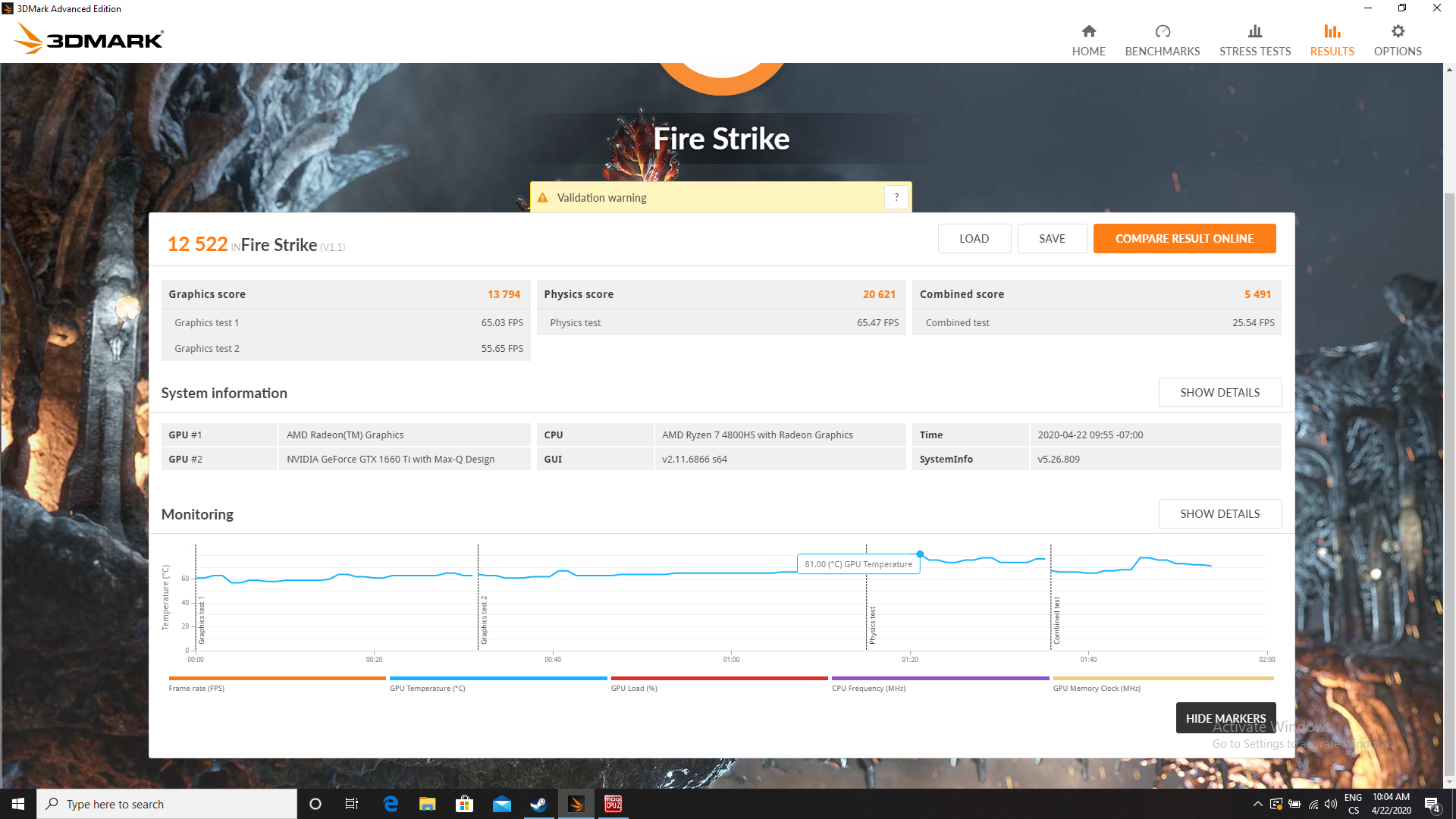Image resolution: width=1456 pixels, height=819 pixels.
Task: Click the Physics score value 20 621
Action: point(879,294)
